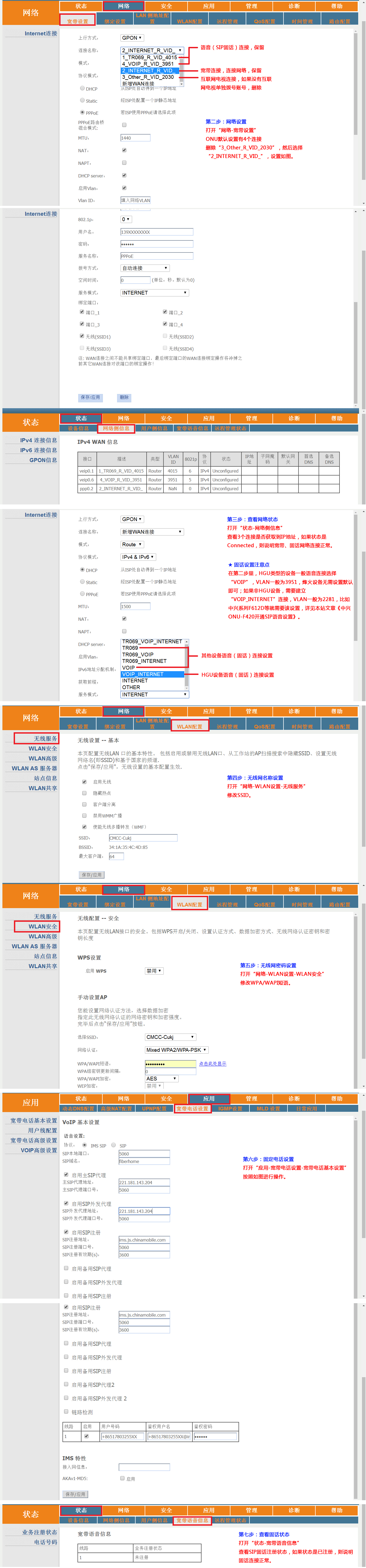Toggle the 端口_1 binding checkbox
The height and width of the screenshot is (1568, 366).
[x=82, y=312]
